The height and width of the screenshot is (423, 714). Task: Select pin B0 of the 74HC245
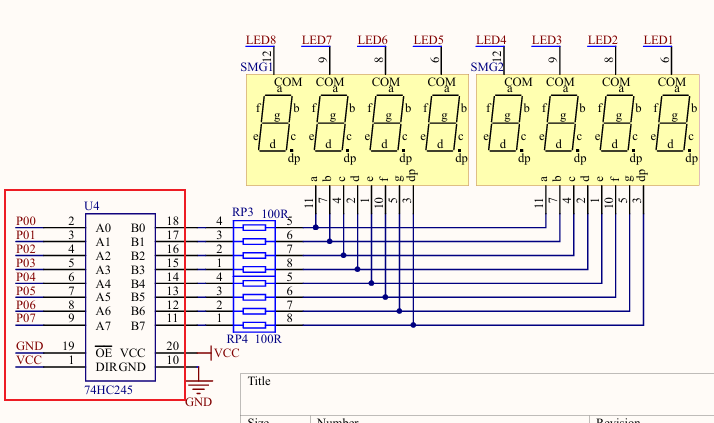(x=138, y=228)
